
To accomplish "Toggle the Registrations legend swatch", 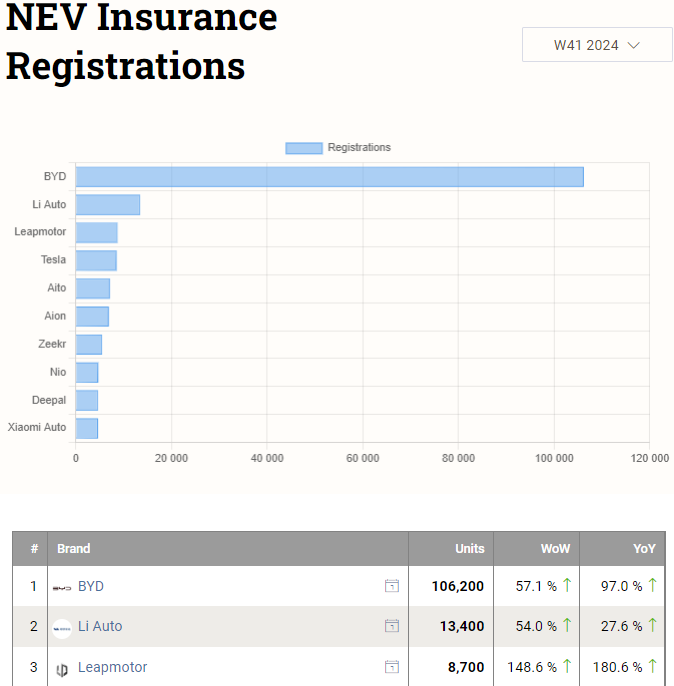I will [304, 148].
